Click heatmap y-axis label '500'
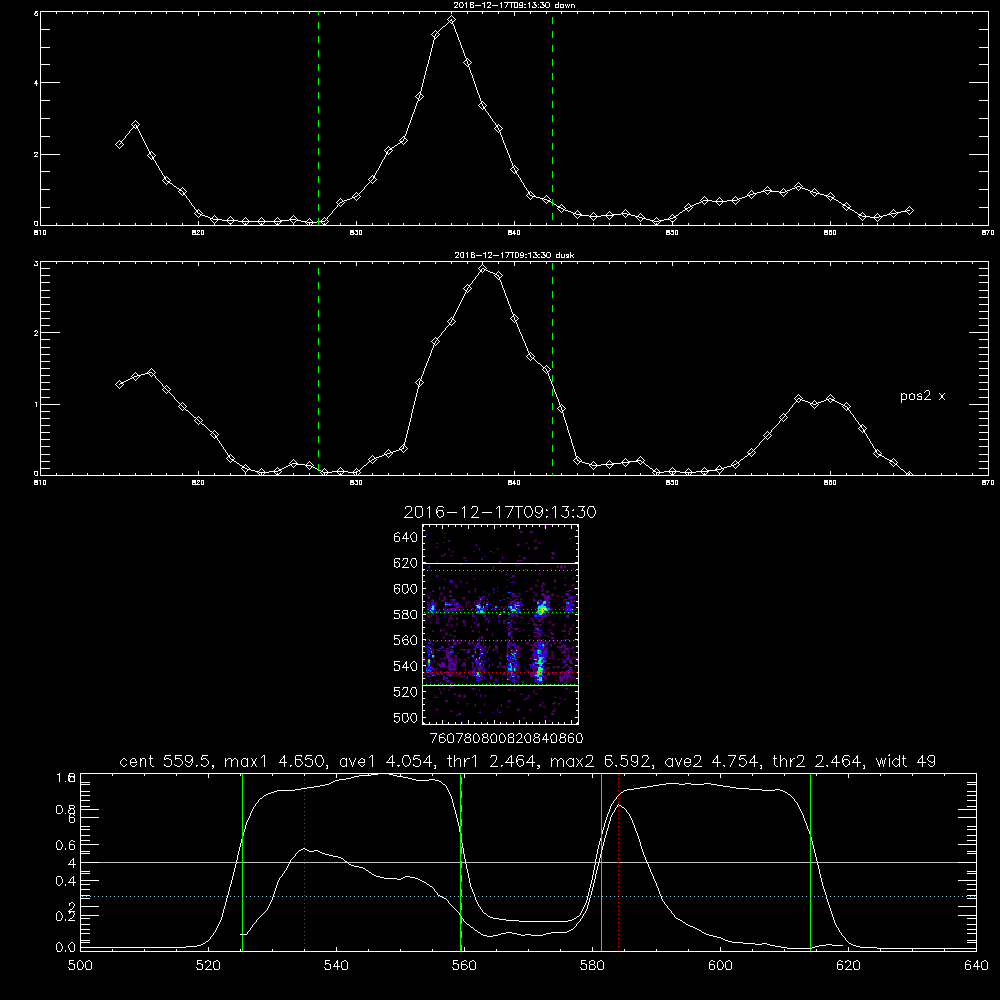Screen dimensions: 1000x1000 click(406, 717)
